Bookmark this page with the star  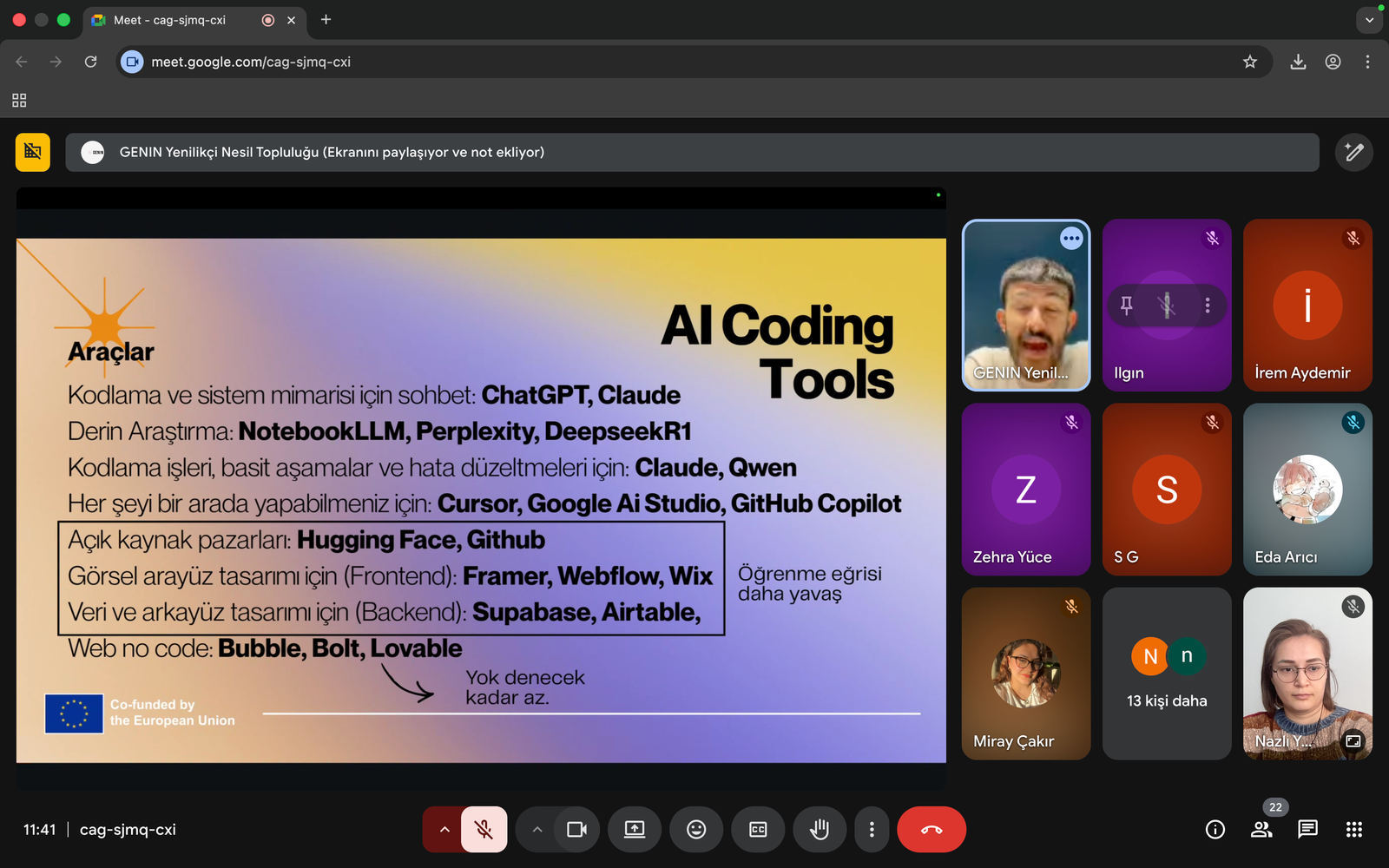tap(1250, 62)
